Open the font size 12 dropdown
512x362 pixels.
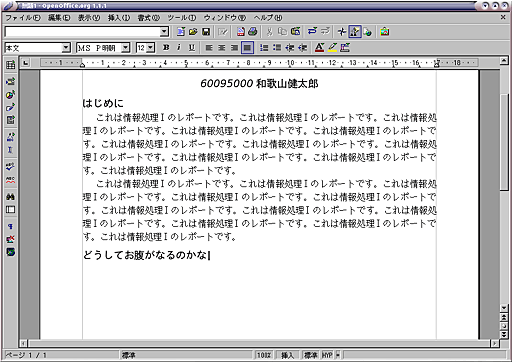[x=151, y=48]
